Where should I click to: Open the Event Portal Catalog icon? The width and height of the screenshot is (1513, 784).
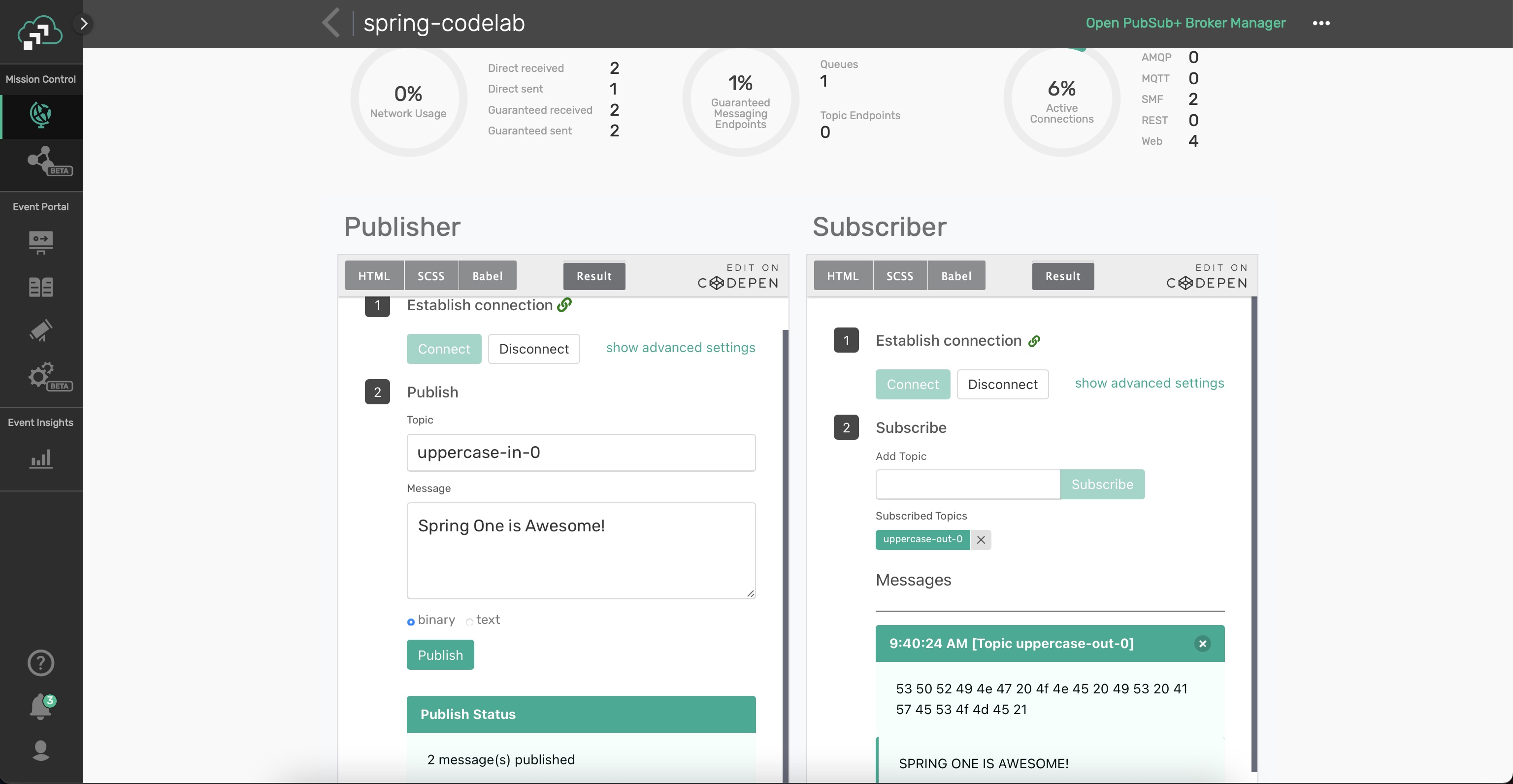coord(40,287)
